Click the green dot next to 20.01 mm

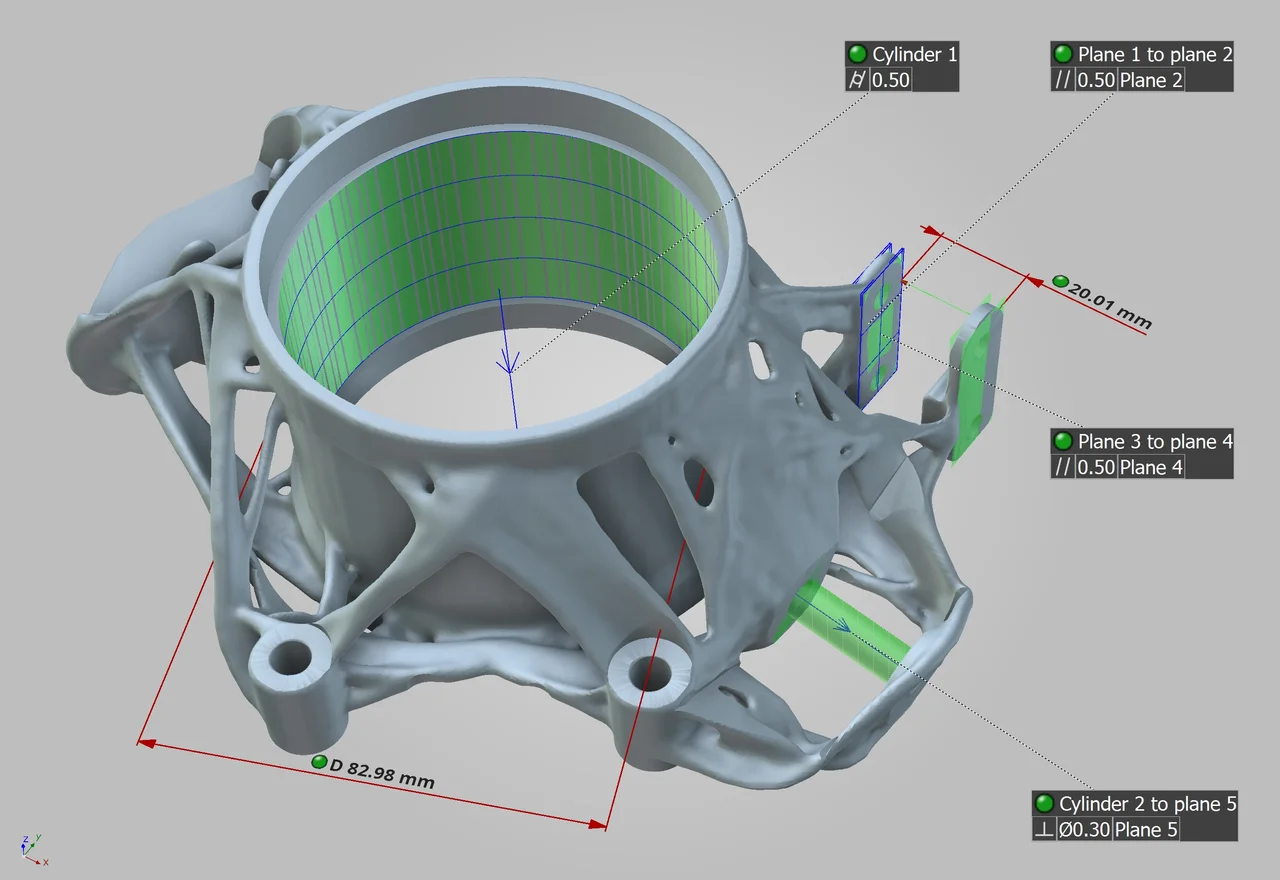(1061, 282)
